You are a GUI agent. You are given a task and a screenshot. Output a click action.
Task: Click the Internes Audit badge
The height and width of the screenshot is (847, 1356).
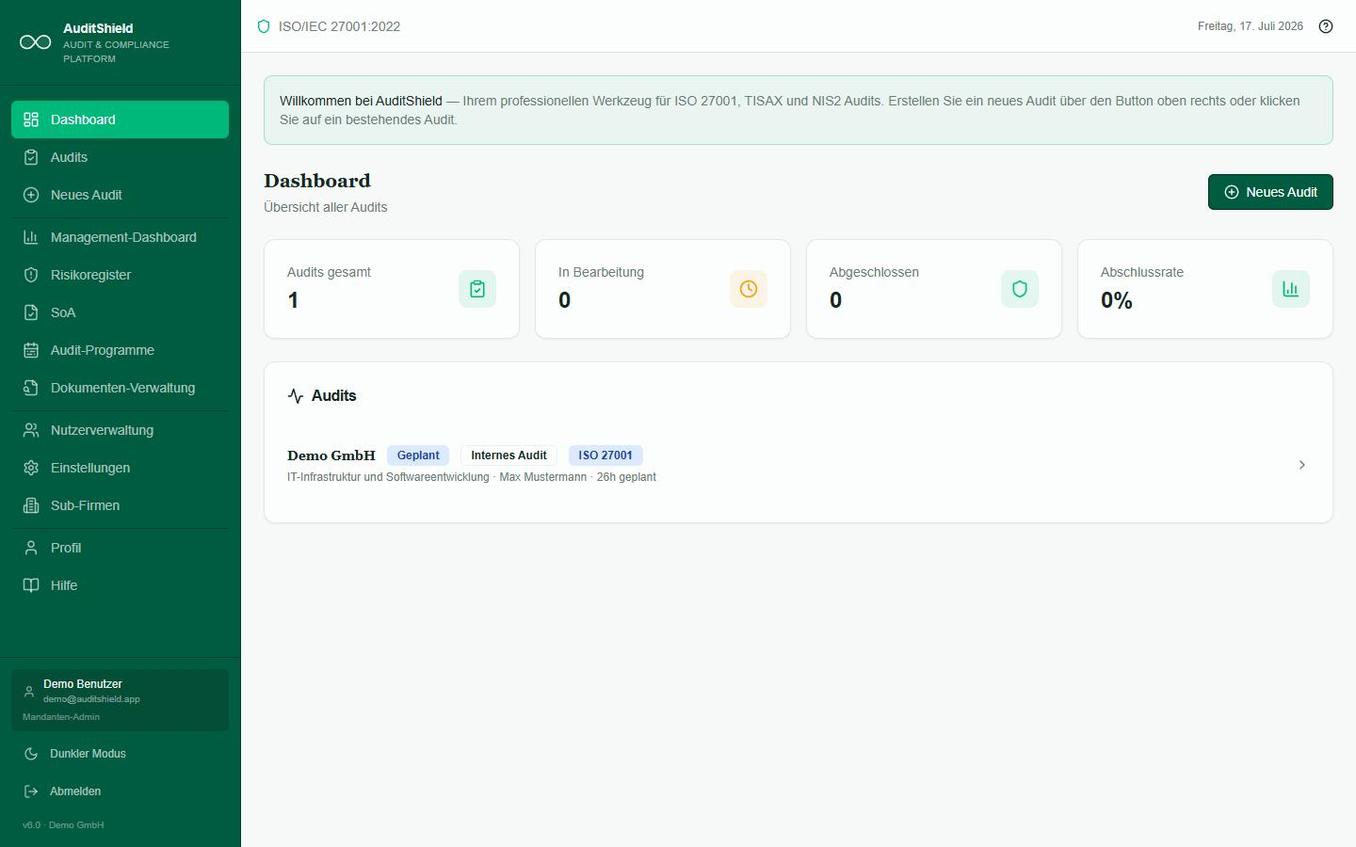point(509,455)
